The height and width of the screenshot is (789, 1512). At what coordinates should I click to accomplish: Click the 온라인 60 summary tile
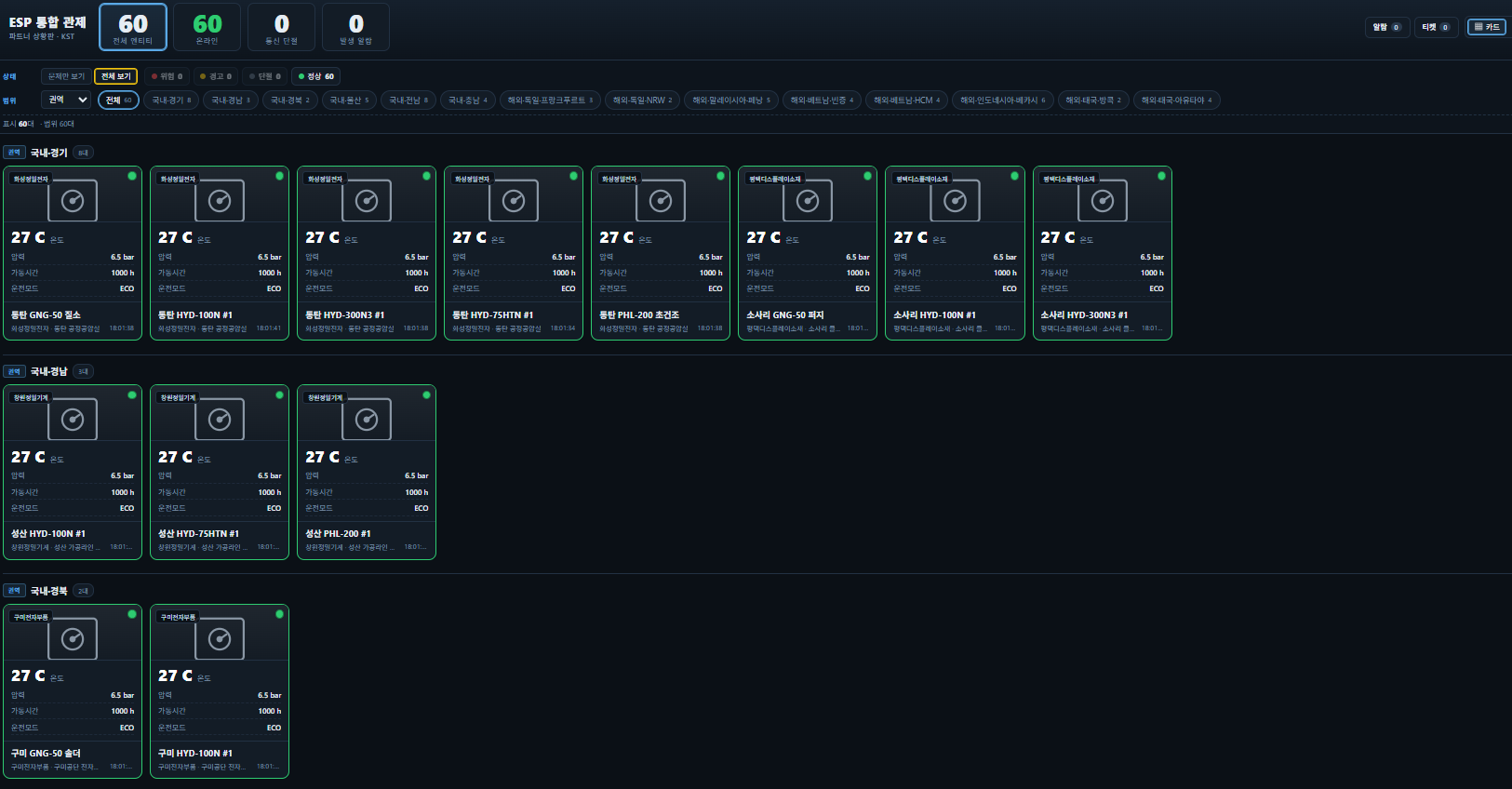click(207, 27)
